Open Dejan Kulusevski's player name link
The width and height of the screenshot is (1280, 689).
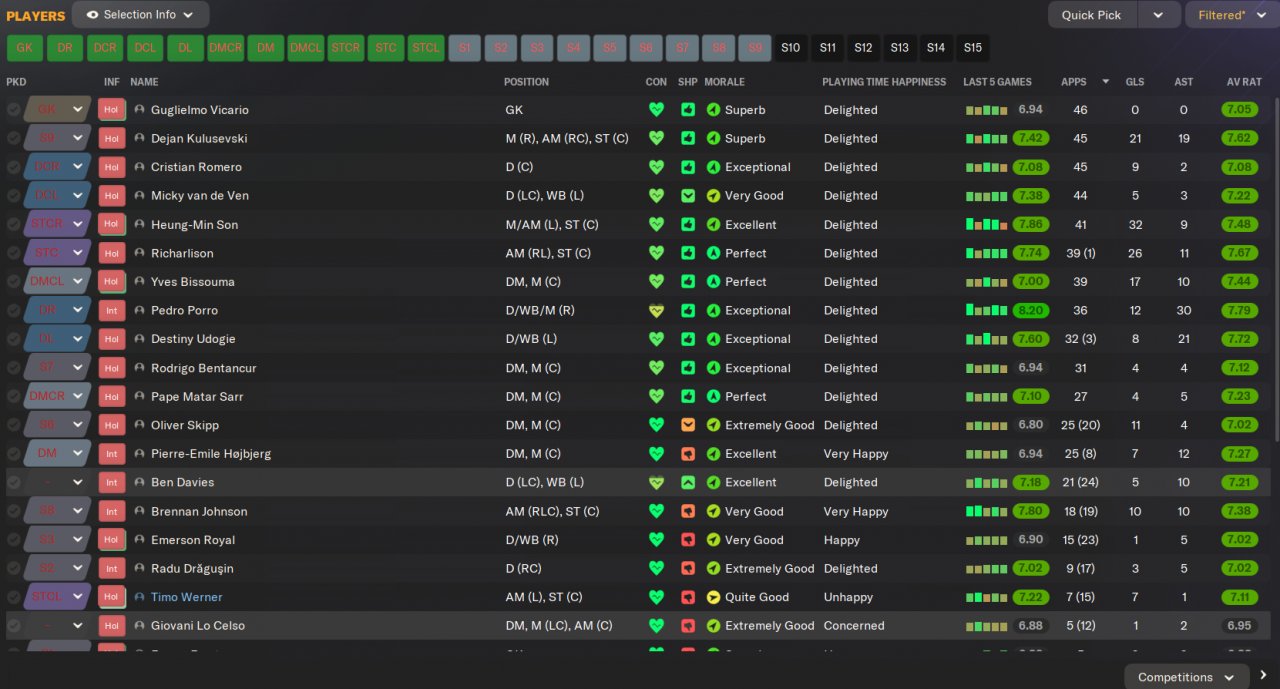click(199, 139)
